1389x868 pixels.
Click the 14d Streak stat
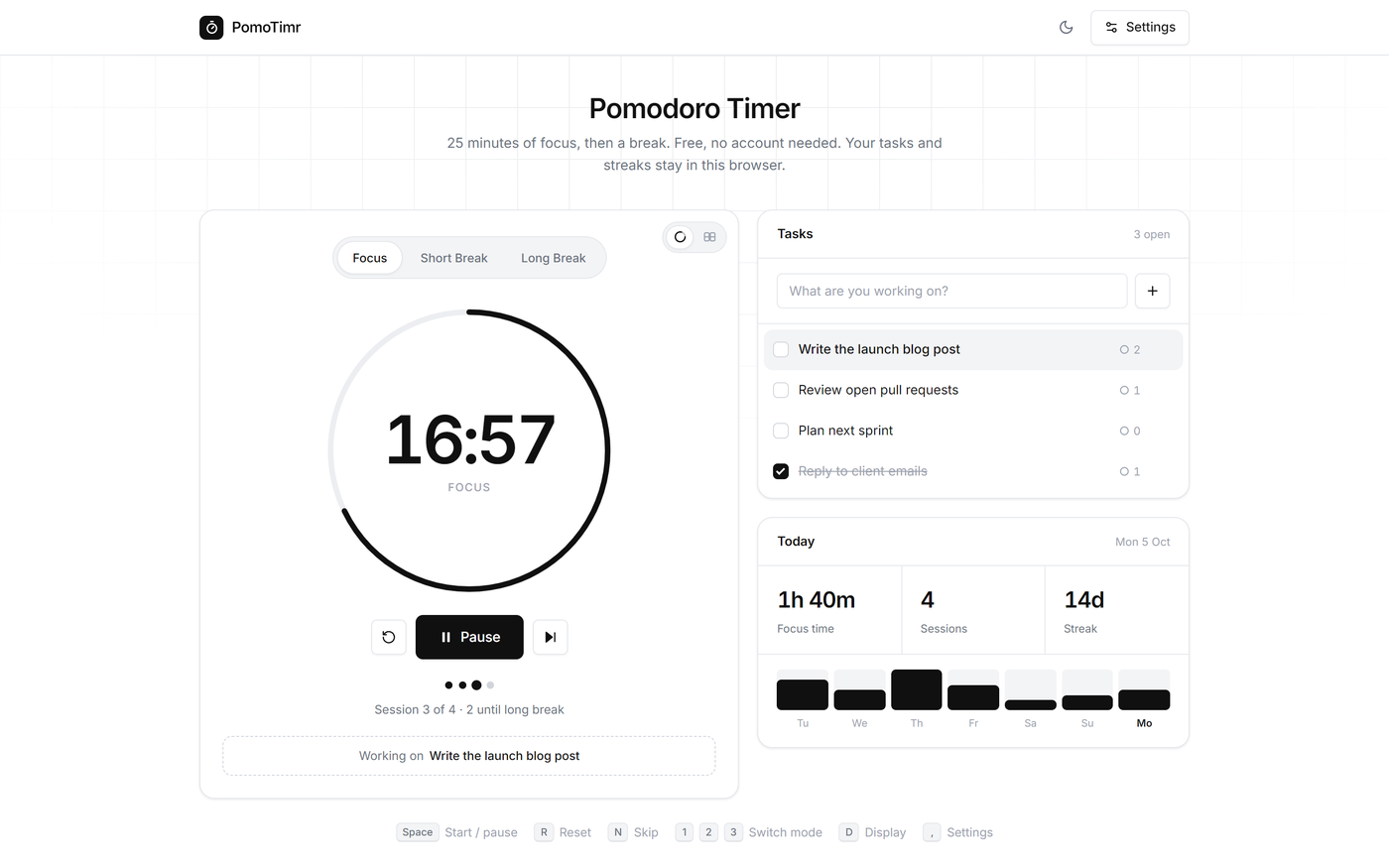click(1116, 610)
